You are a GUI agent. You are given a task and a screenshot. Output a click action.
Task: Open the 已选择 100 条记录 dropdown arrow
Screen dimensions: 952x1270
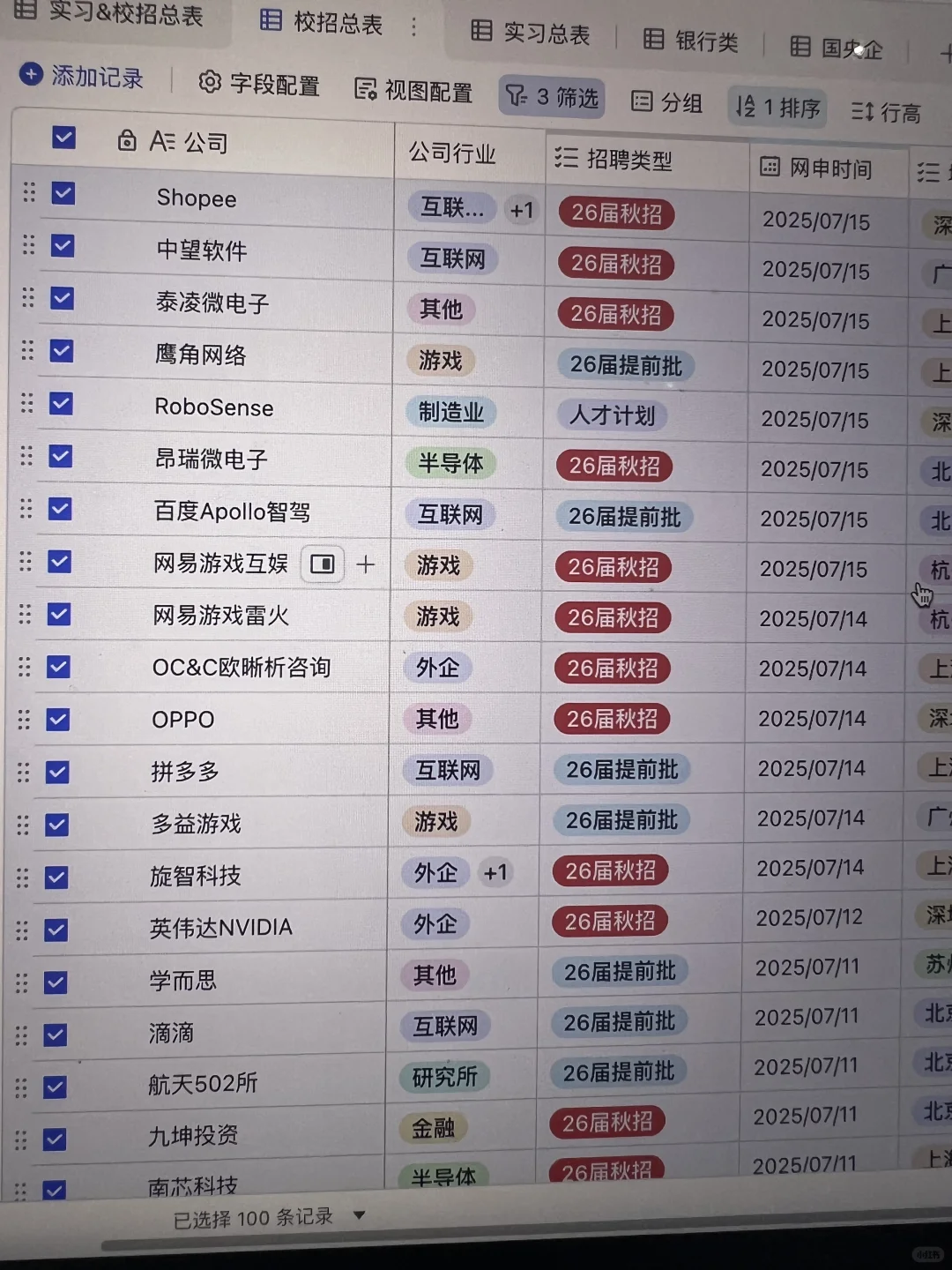coord(359,1214)
